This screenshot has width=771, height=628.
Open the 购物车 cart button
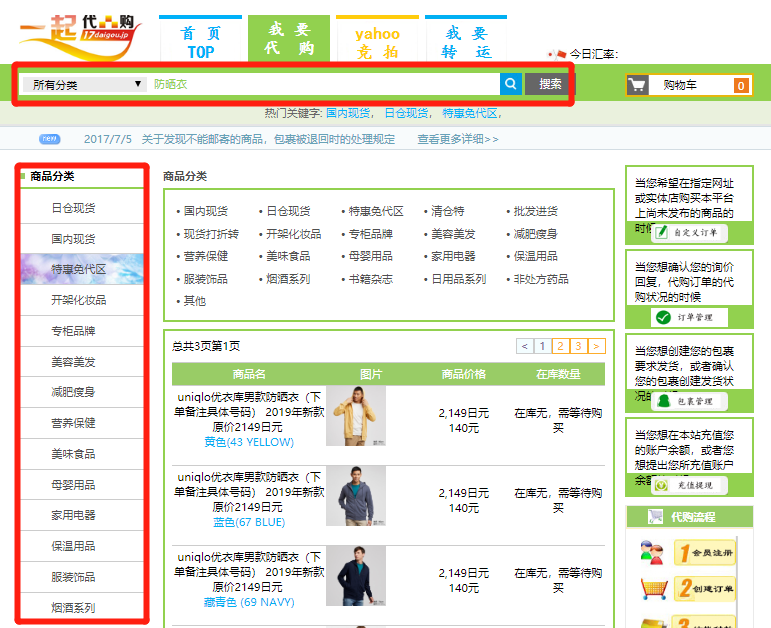(x=689, y=85)
